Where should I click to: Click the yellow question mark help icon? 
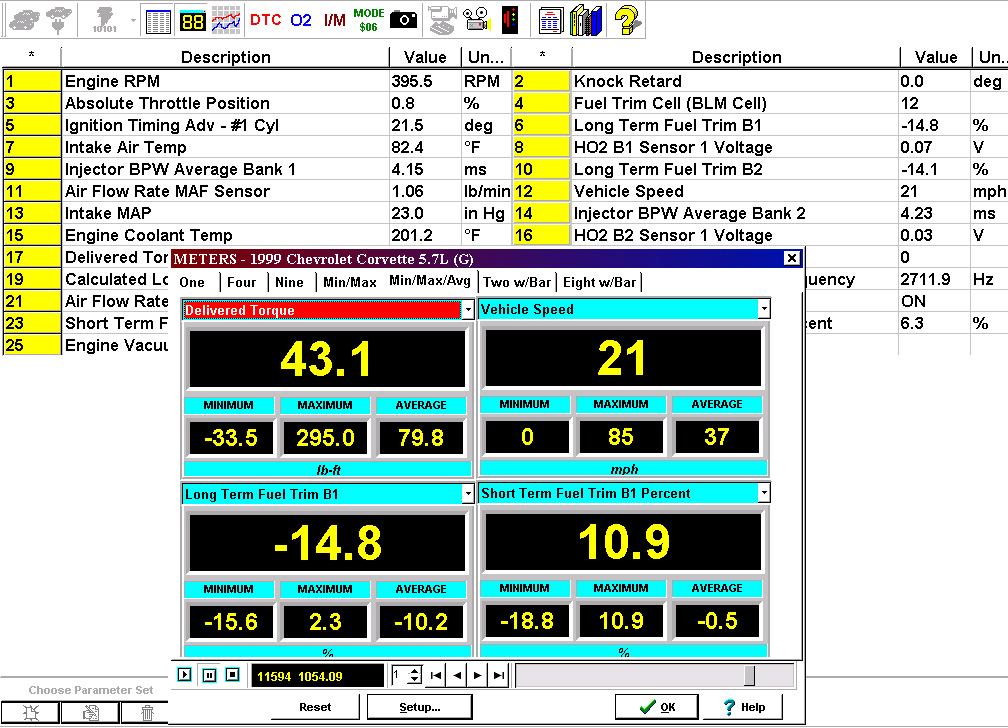(627, 19)
